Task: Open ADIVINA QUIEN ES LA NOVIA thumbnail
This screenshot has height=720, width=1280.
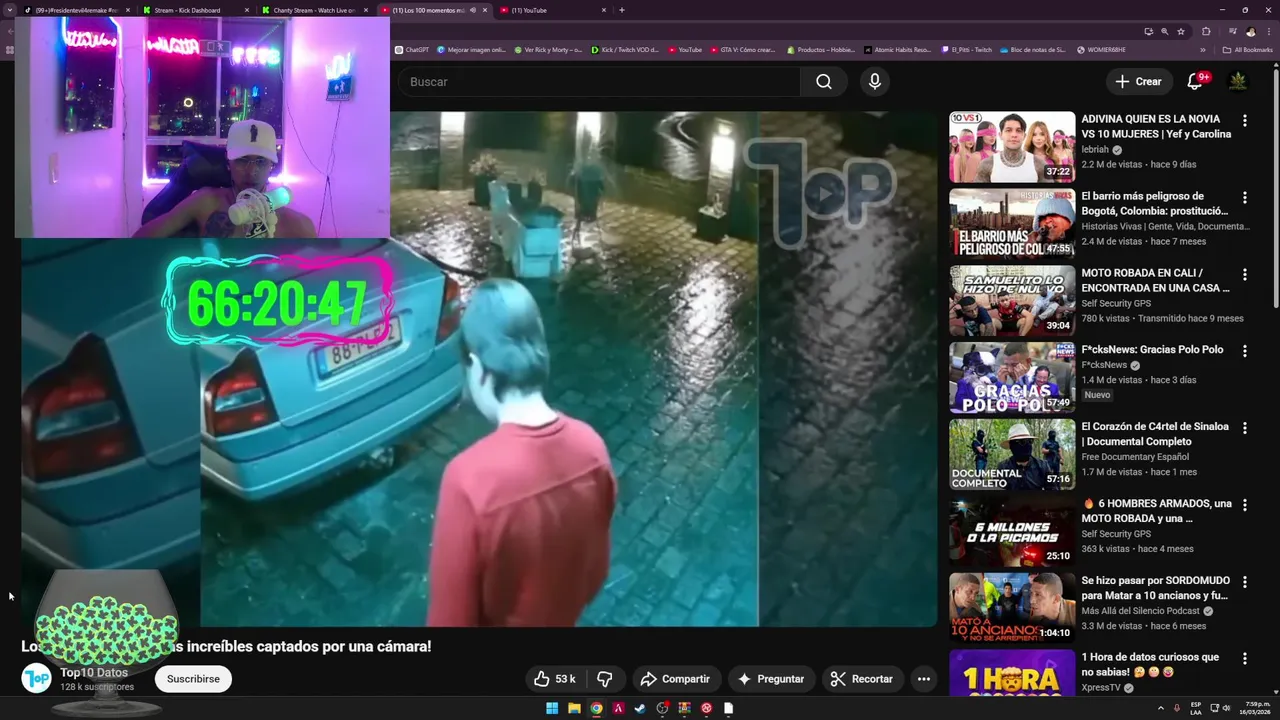Action: coord(1012,146)
